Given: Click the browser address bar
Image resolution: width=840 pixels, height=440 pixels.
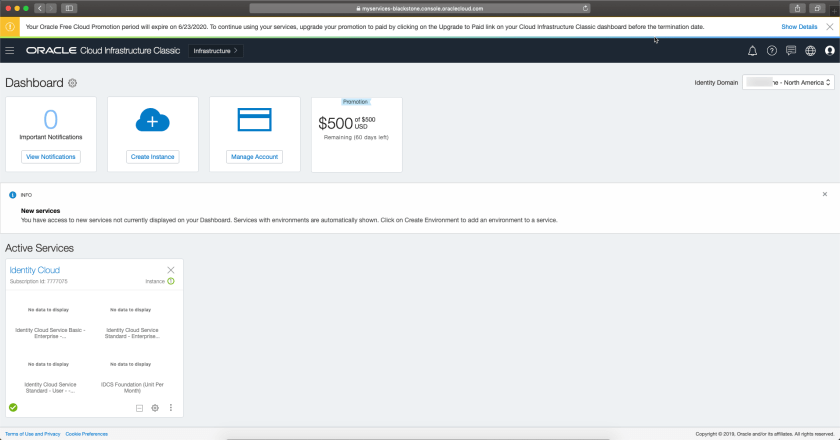Looking at the screenshot, I should tap(420, 8).
